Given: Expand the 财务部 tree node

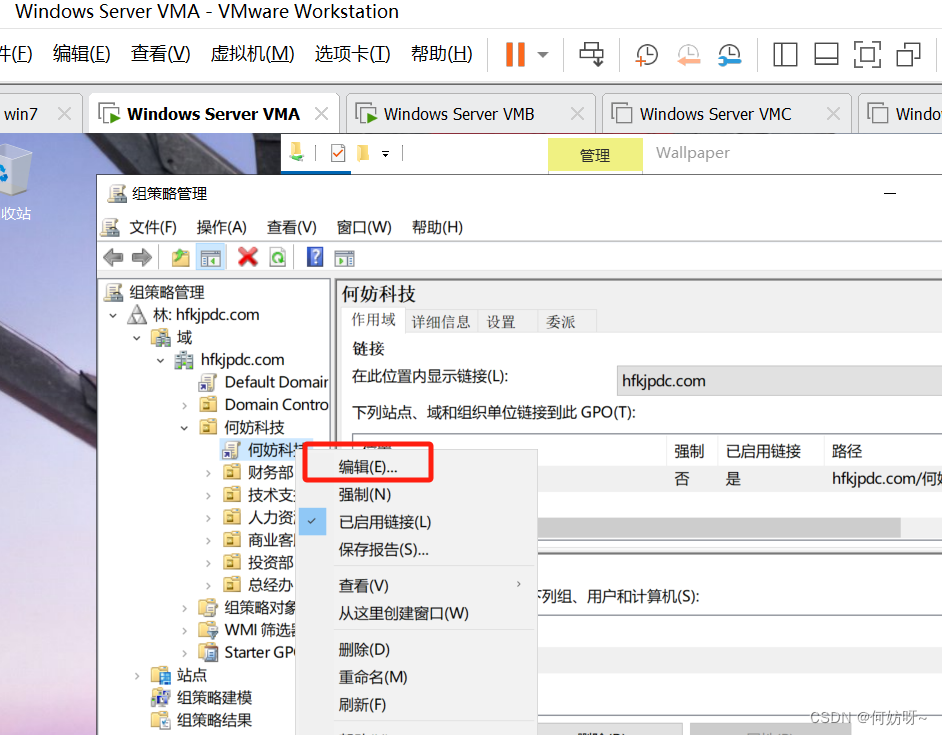Looking at the screenshot, I should (x=209, y=472).
